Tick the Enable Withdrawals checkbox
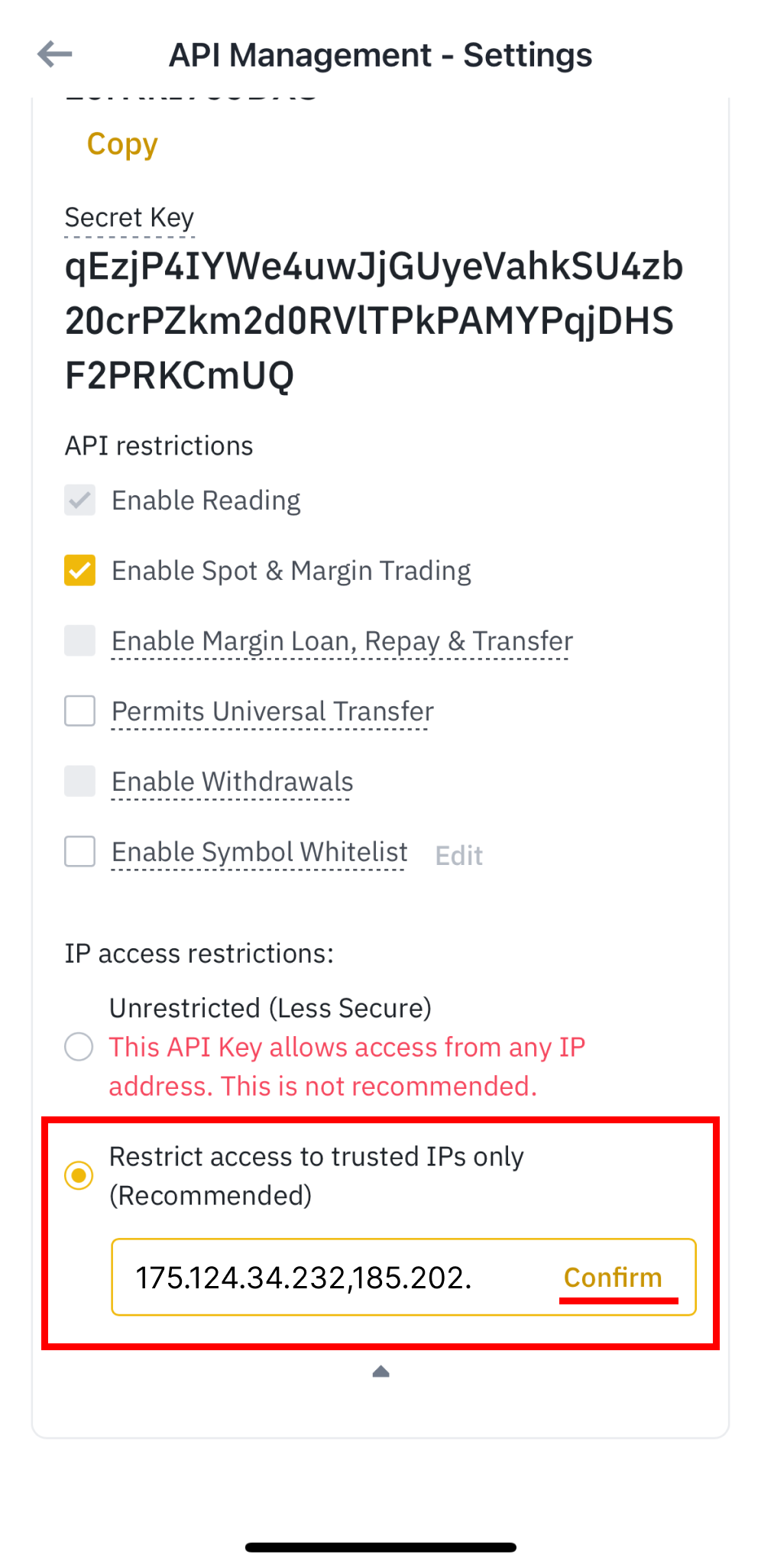Image resolution: width=761 pixels, height=1568 pixels. [80, 782]
